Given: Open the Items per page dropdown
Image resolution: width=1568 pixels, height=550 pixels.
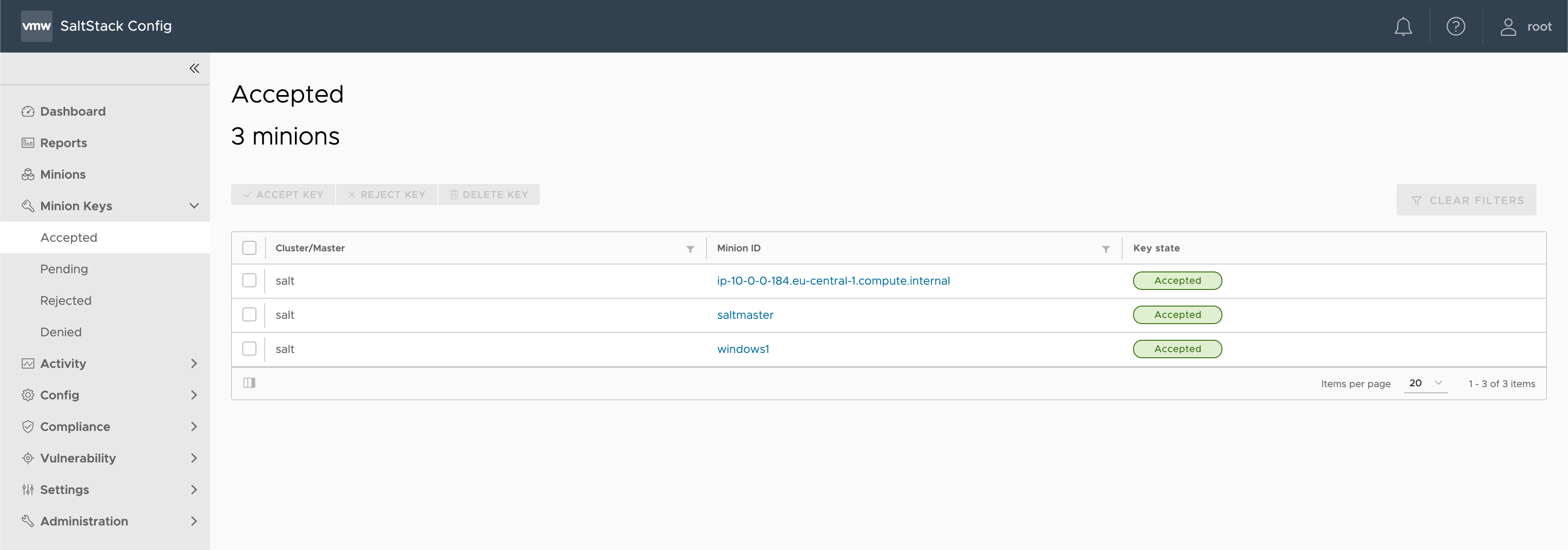Looking at the screenshot, I should (1425, 382).
